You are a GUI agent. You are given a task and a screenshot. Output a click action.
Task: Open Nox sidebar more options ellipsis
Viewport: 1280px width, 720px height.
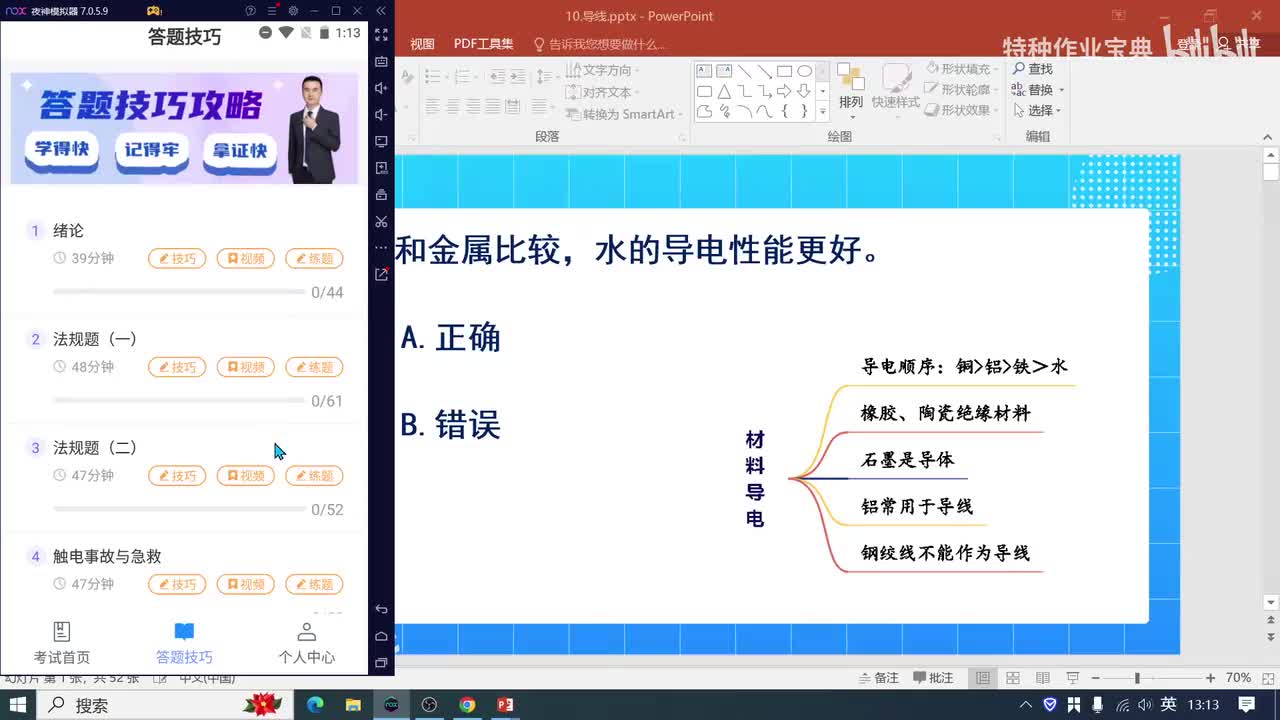(381, 247)
